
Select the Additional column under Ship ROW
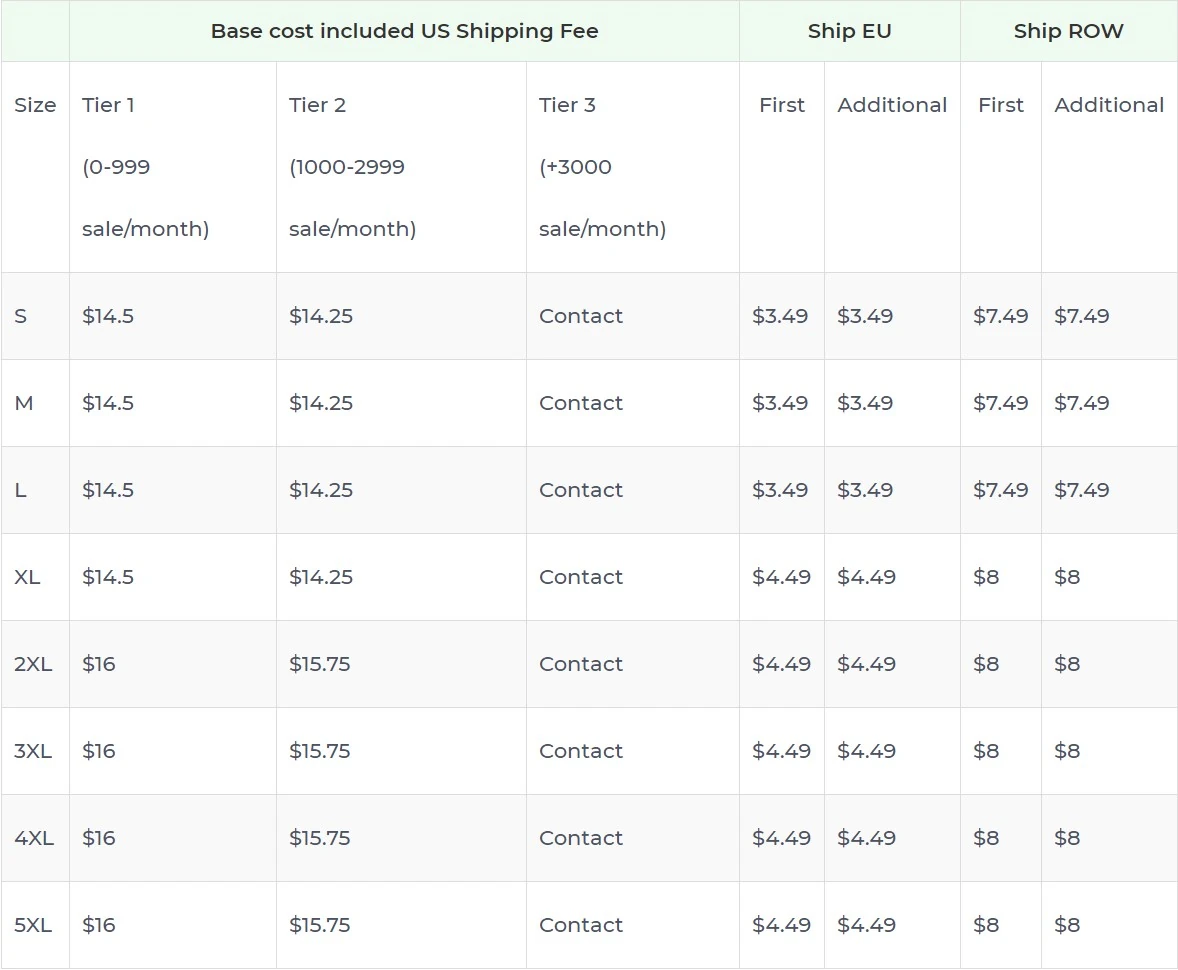(1109, 105)
